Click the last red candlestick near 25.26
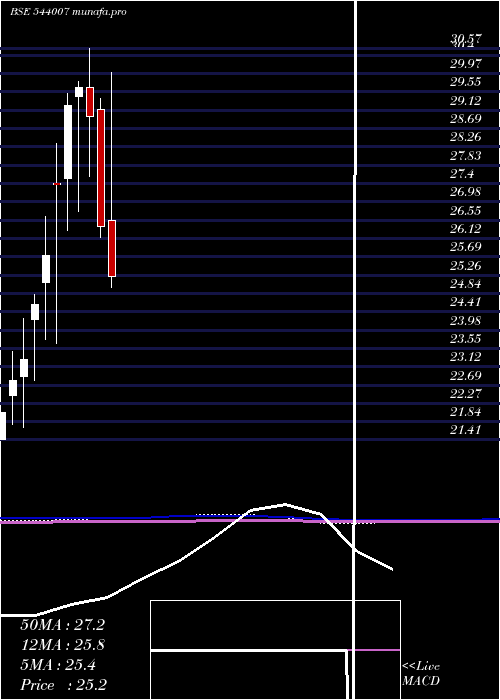This screenshot has width=500, height=700. [x=112, y=248]
